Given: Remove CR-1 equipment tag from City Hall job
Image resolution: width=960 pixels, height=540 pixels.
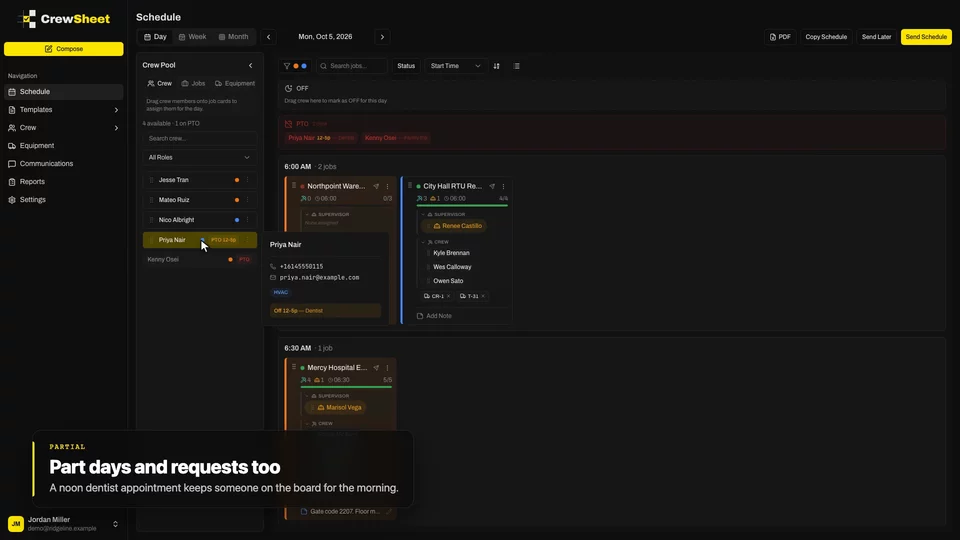Looking at the screenshot, I should tap(449, 296).
